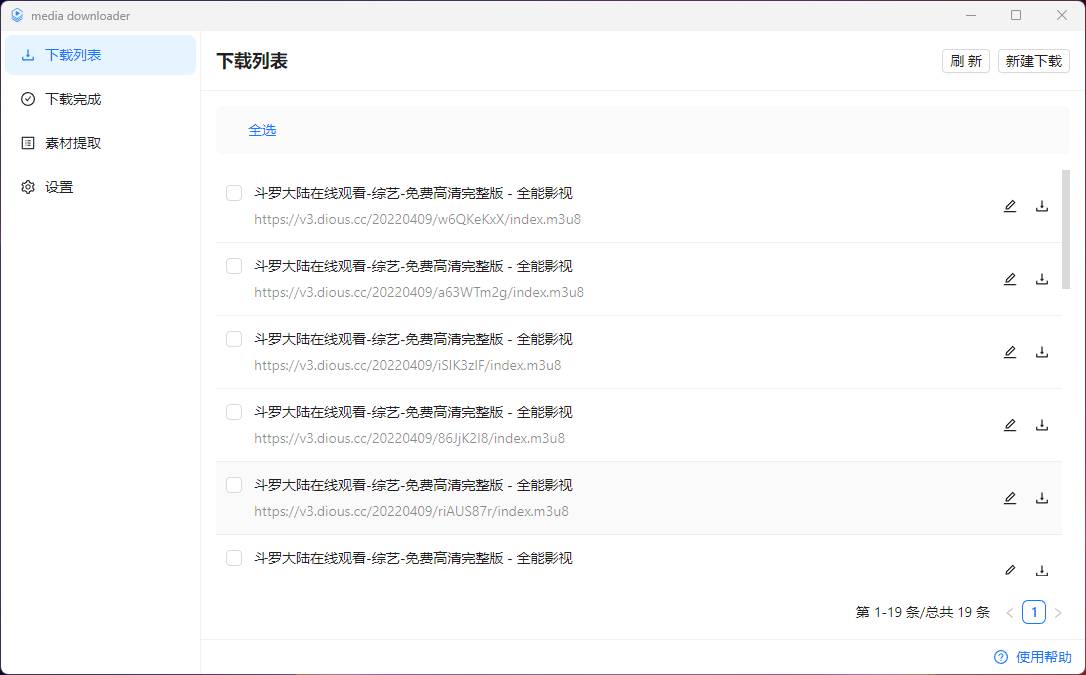The height and width of the screenshot is (675, 1086).
Task: Select the riAUS87r item checkbox
Action: click(x=233, y=485)
